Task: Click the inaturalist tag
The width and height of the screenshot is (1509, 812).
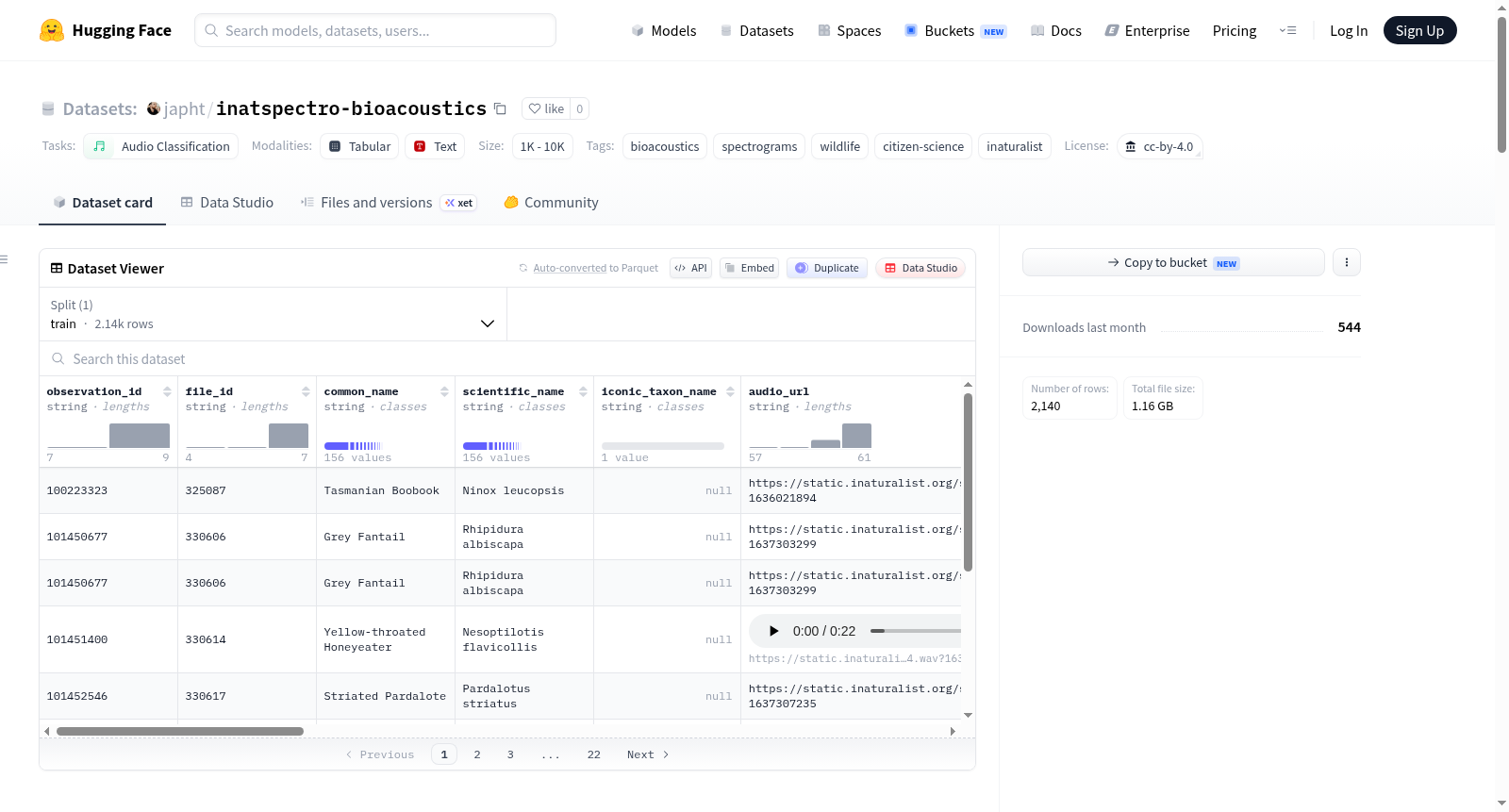Action: 1014,146
